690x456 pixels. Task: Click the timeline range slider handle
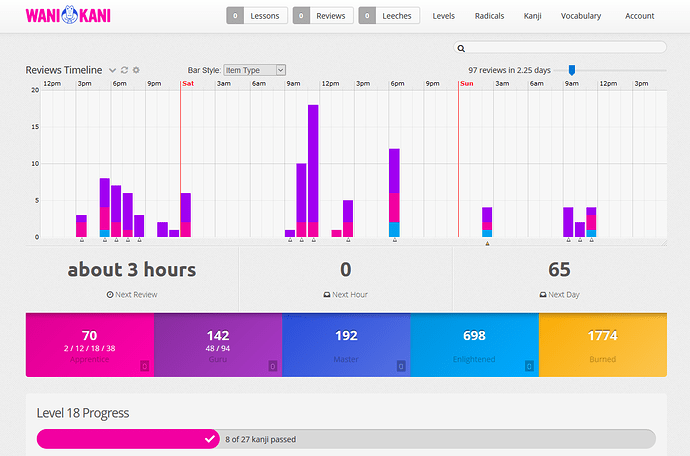pos(572,70)
